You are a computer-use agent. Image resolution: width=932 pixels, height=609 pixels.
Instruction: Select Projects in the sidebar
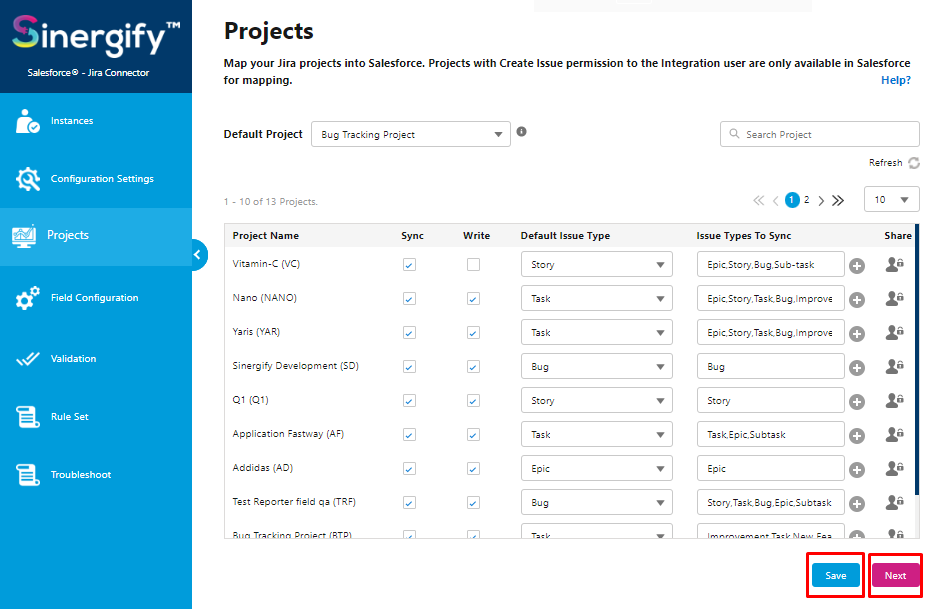pyautogui.click(x=96, y=236)
